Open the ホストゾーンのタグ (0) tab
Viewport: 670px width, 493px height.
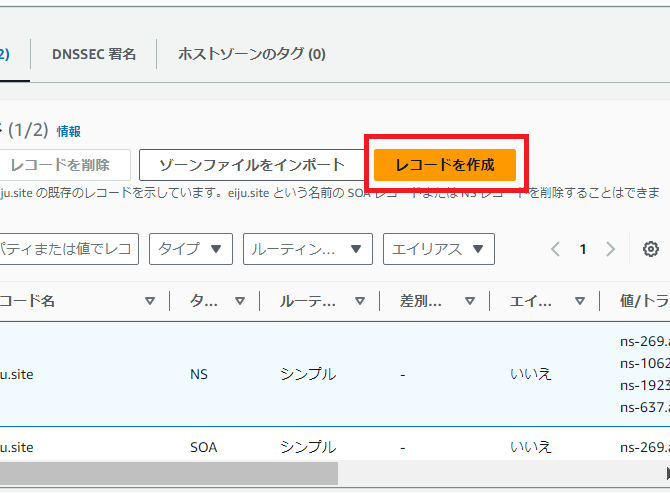[252, 54]
